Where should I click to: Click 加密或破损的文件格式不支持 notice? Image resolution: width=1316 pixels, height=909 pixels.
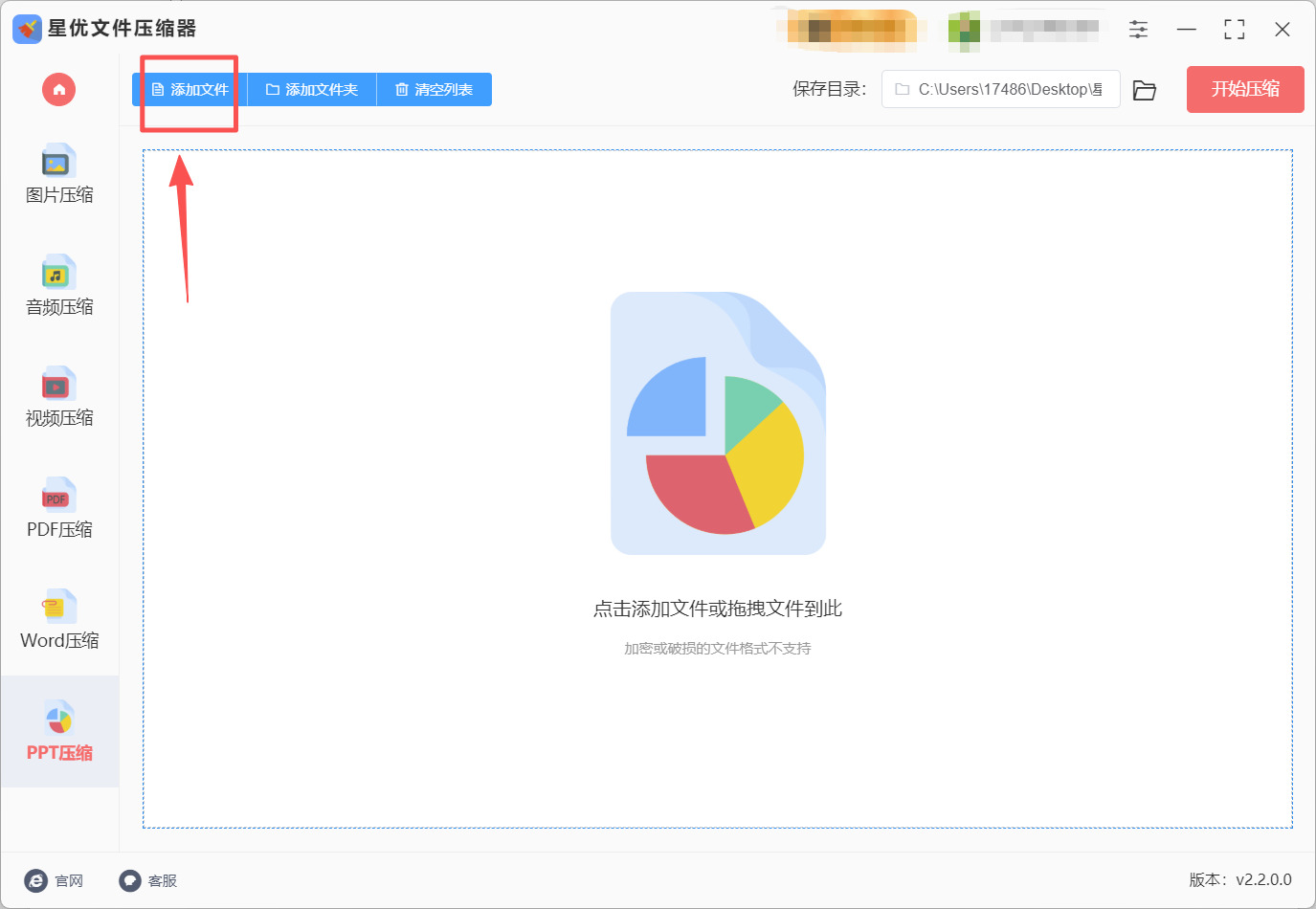click(718, 649)
